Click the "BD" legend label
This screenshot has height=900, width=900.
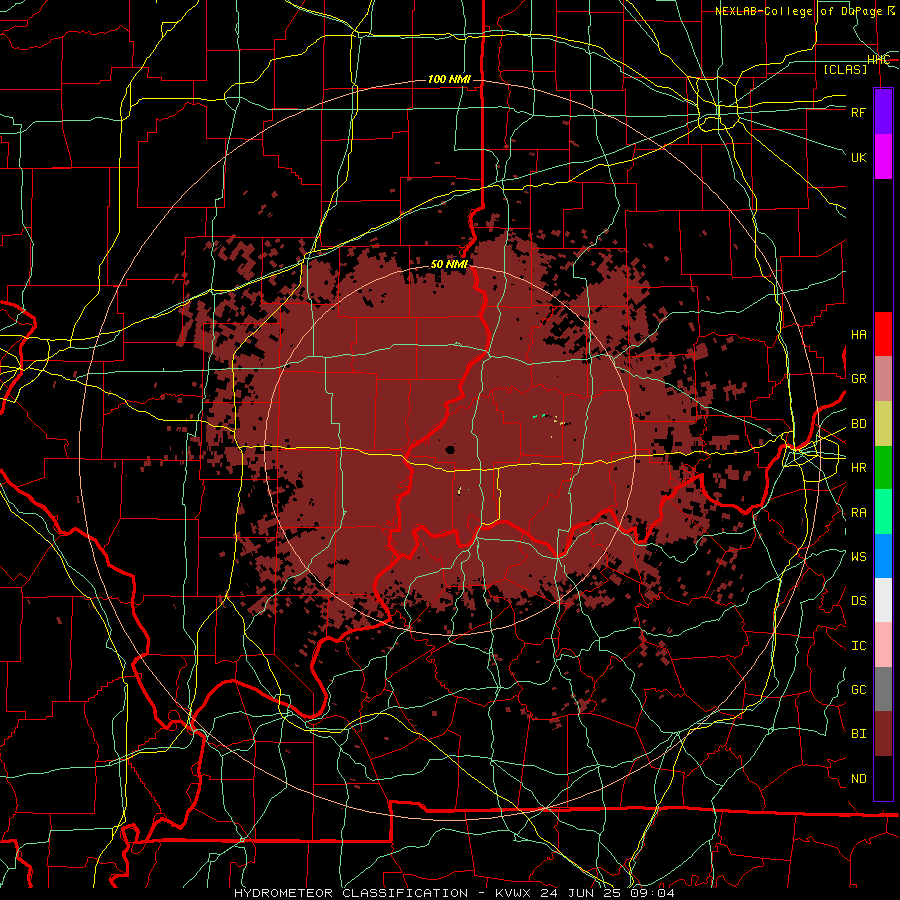[858, 424]
